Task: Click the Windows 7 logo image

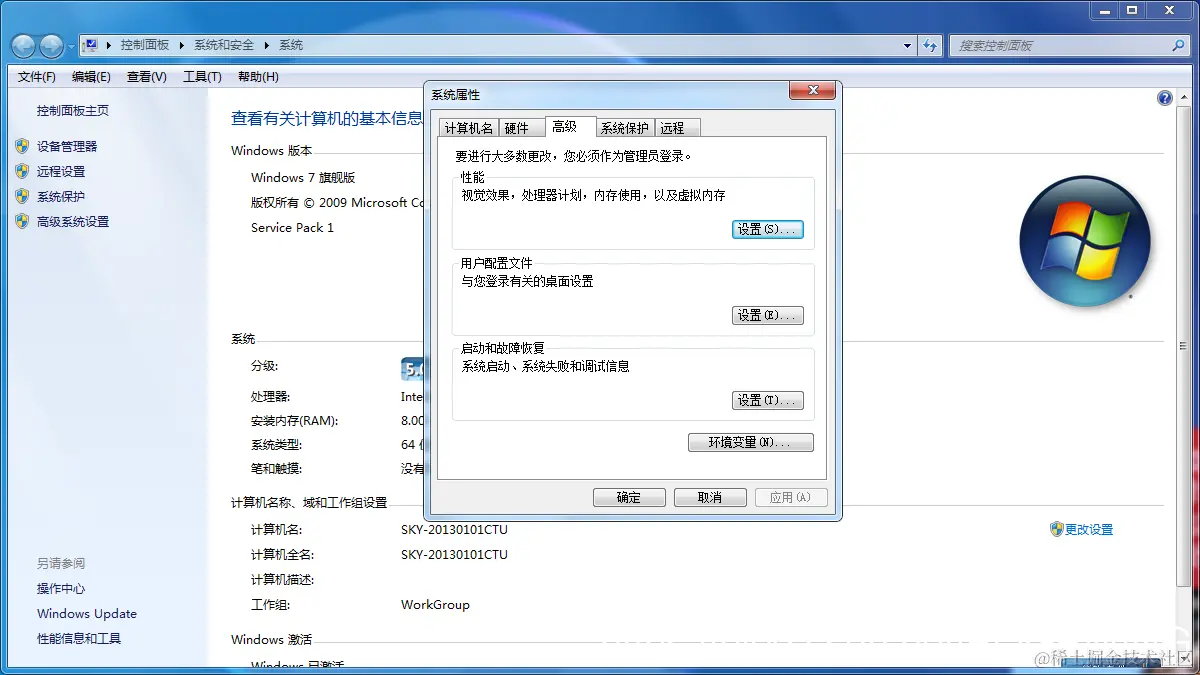Action: click(x=1085, y=241)
